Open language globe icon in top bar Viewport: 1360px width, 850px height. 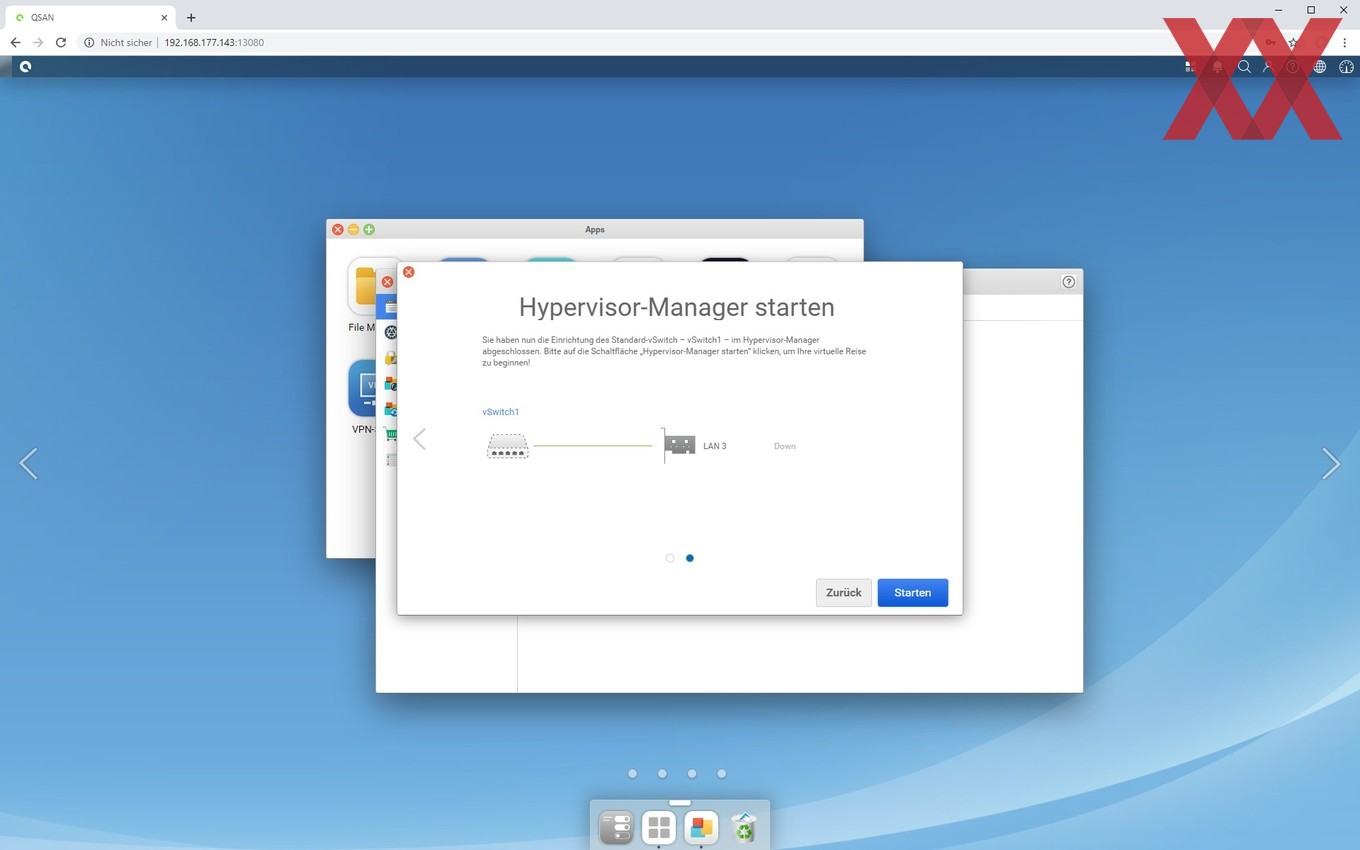1320,67
